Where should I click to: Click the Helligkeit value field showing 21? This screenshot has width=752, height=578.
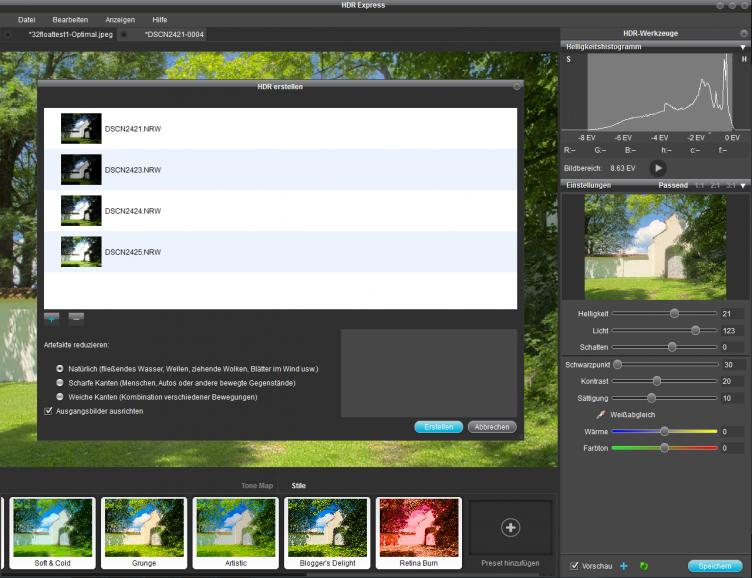click(732, 313)
